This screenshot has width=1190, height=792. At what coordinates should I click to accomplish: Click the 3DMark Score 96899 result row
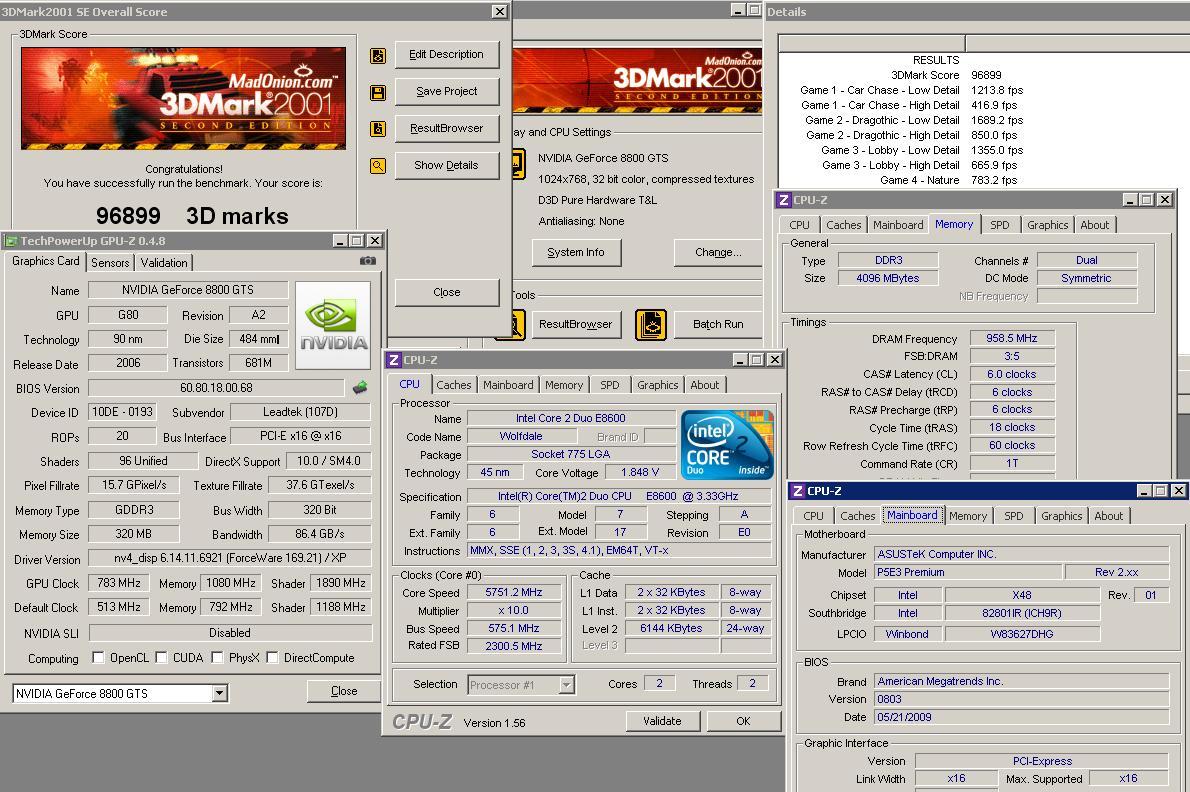pyautogui.click(x=946, y=75)
